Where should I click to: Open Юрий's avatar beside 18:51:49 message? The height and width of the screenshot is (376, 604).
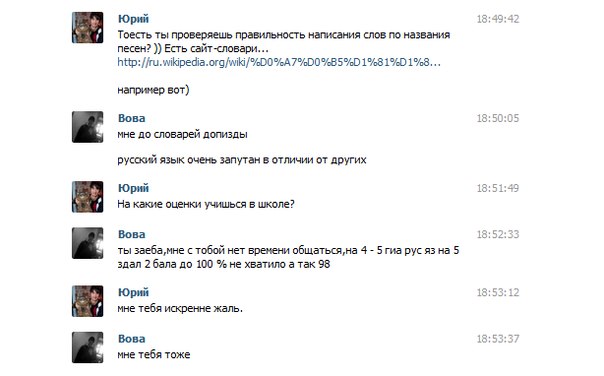pyautogui.click(x=87, y=197)
